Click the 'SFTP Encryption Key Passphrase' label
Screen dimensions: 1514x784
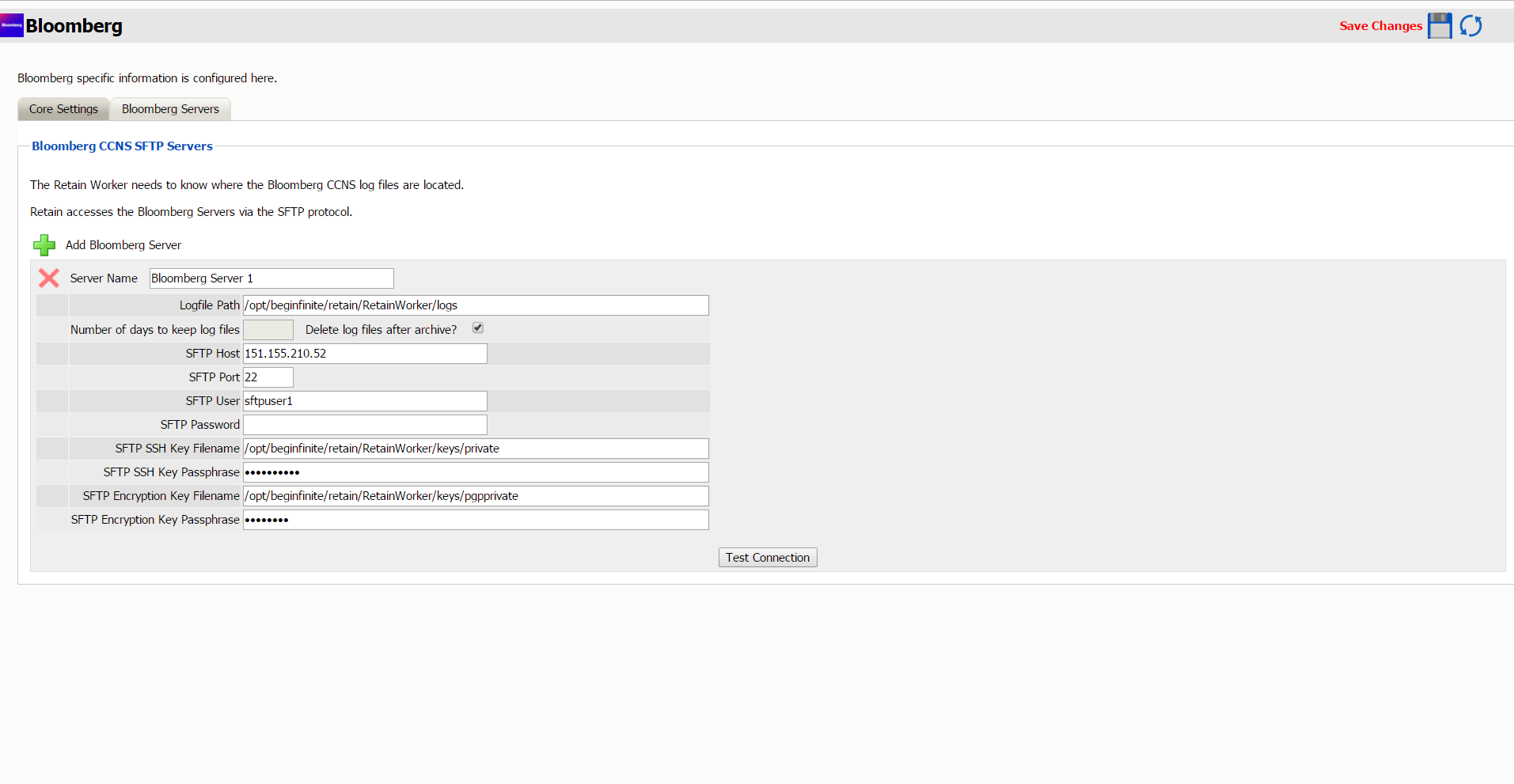pyautogui.click(x=155, y=520)
